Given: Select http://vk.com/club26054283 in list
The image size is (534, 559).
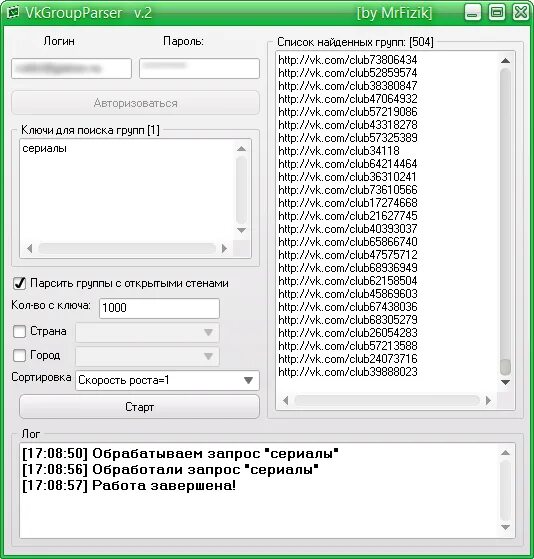Looking at the screenshot, I should tap(348, 333).
